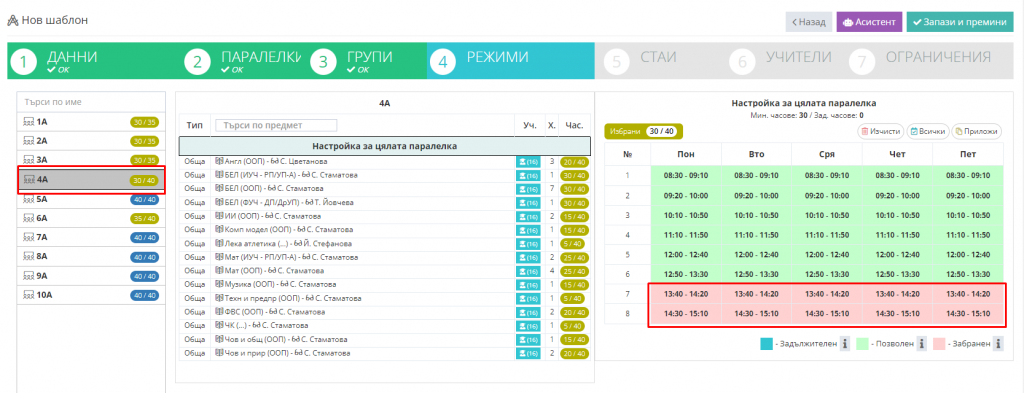This screenshot has width=1024, height=393.
Task: Toggle Friday slot 12:00 - 12:40
Action: pyautogui.click(x=968, y=255)
